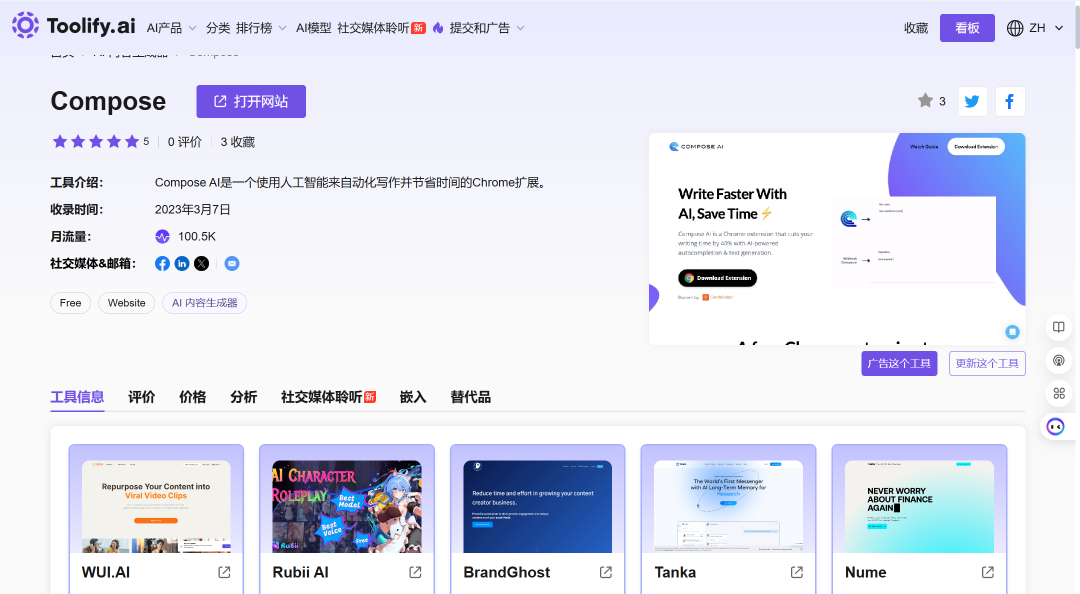
Task: Open the AI模型 menu item
Action: click(313, 28)
